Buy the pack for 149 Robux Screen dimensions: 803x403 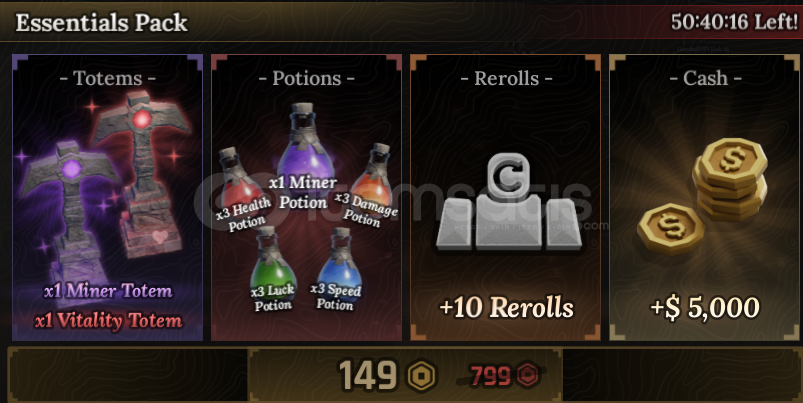[405, 375]
